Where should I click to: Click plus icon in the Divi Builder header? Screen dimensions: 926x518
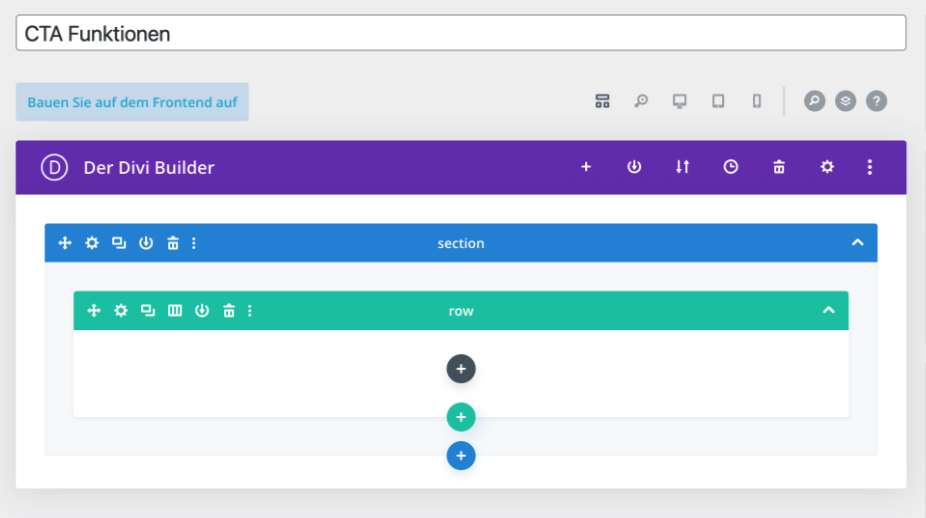(586, 167)
